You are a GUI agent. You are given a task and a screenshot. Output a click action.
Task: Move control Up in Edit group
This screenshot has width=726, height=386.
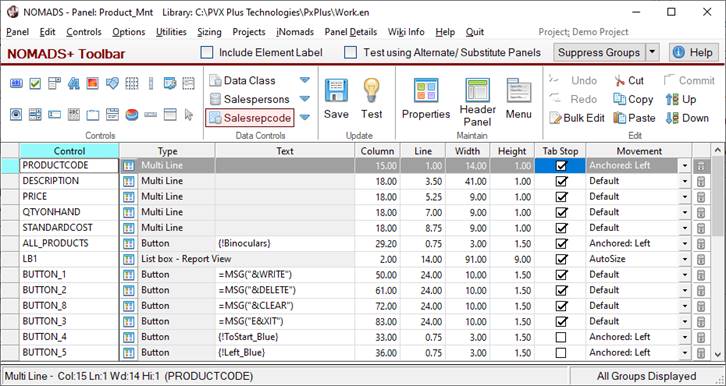tap(681, 99)
